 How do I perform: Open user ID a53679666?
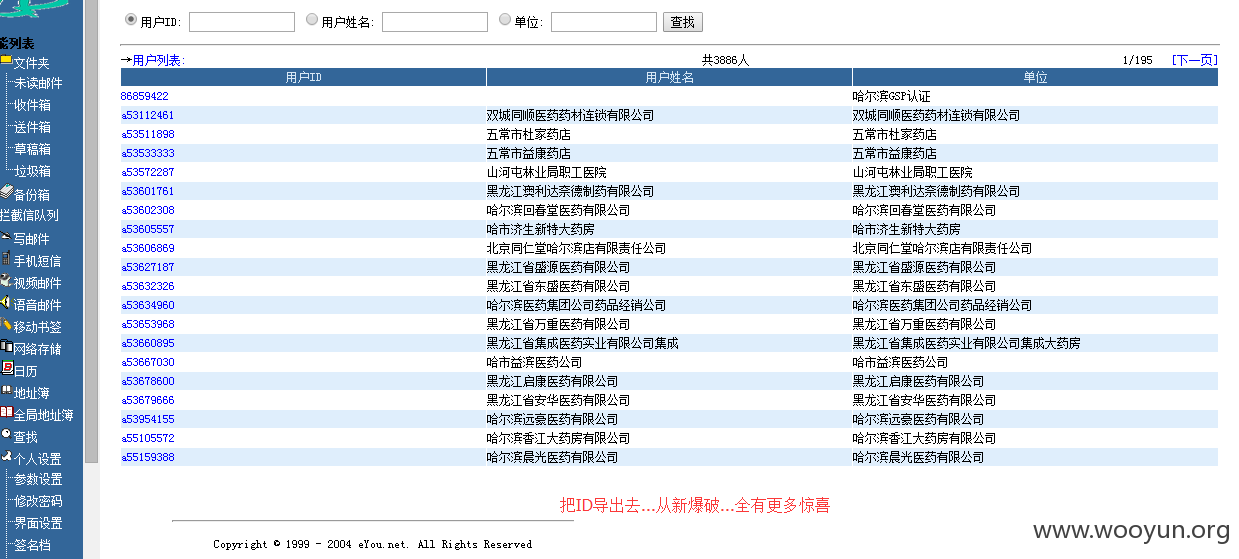(x=148, y=400)
